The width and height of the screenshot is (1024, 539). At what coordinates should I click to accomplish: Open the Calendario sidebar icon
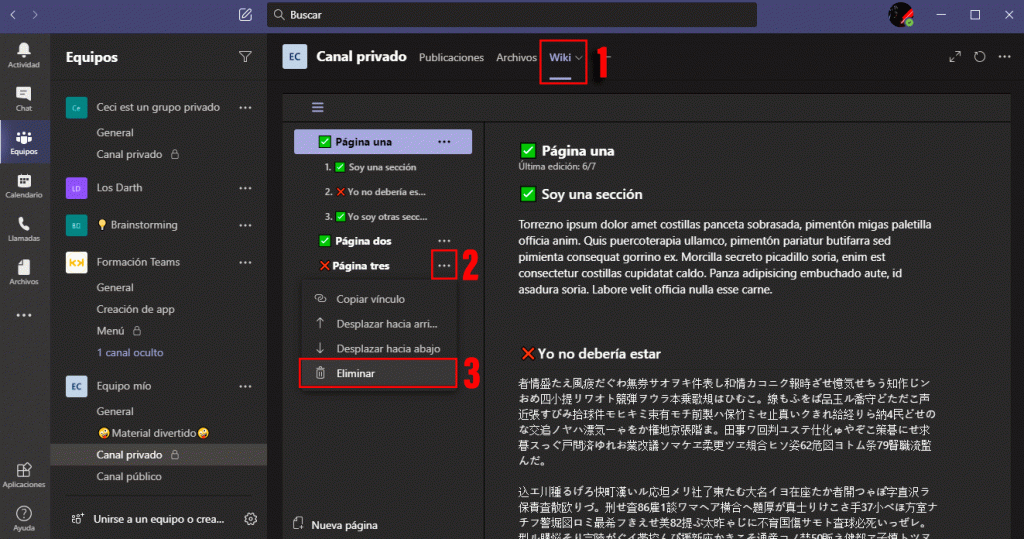coord(24,186)
